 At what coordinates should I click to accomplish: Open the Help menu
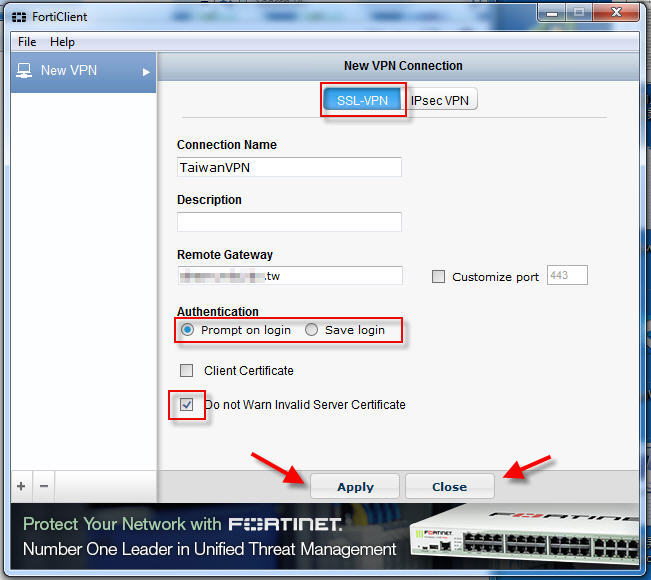pyautogui.click(x=62, y=42)
